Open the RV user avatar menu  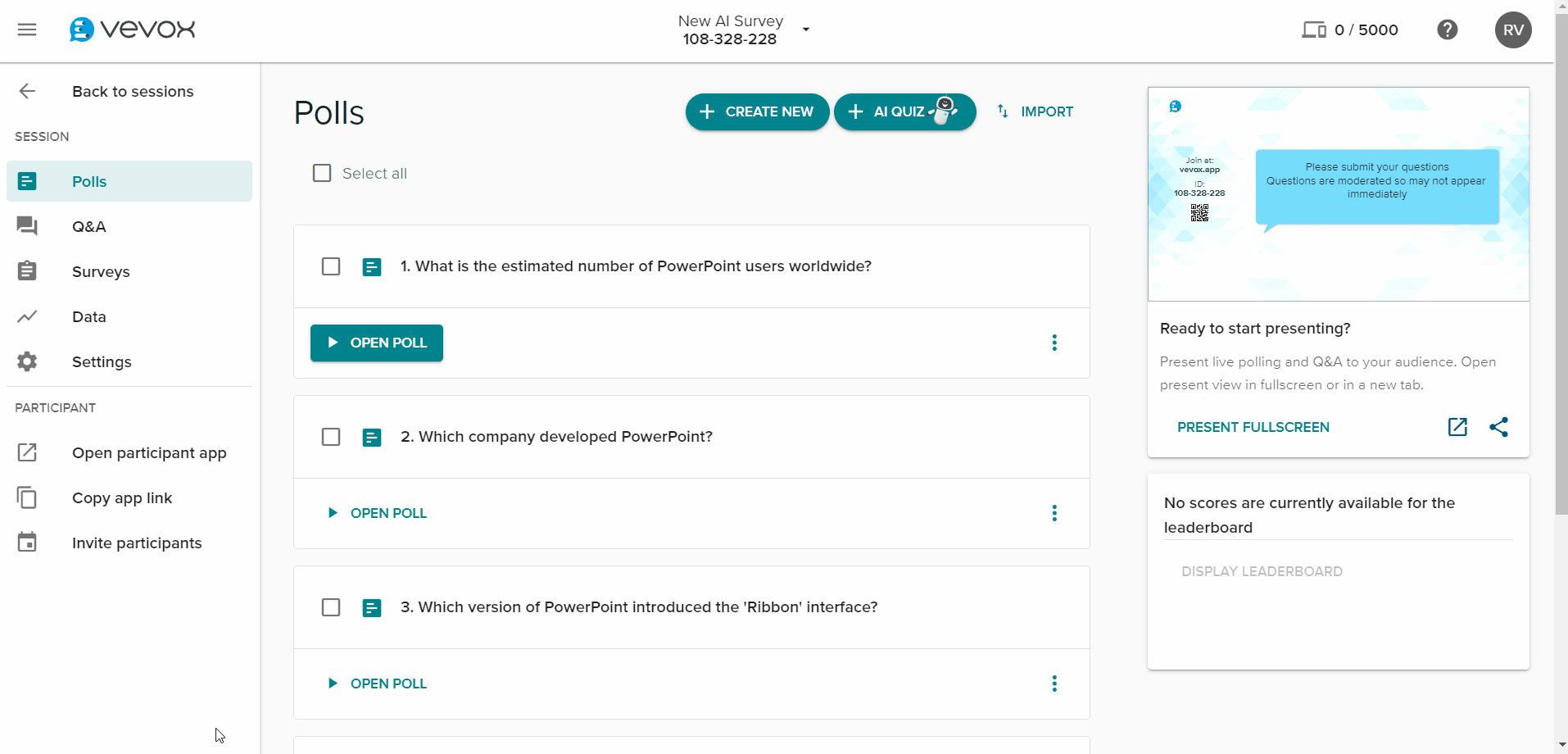point(1513,30)
